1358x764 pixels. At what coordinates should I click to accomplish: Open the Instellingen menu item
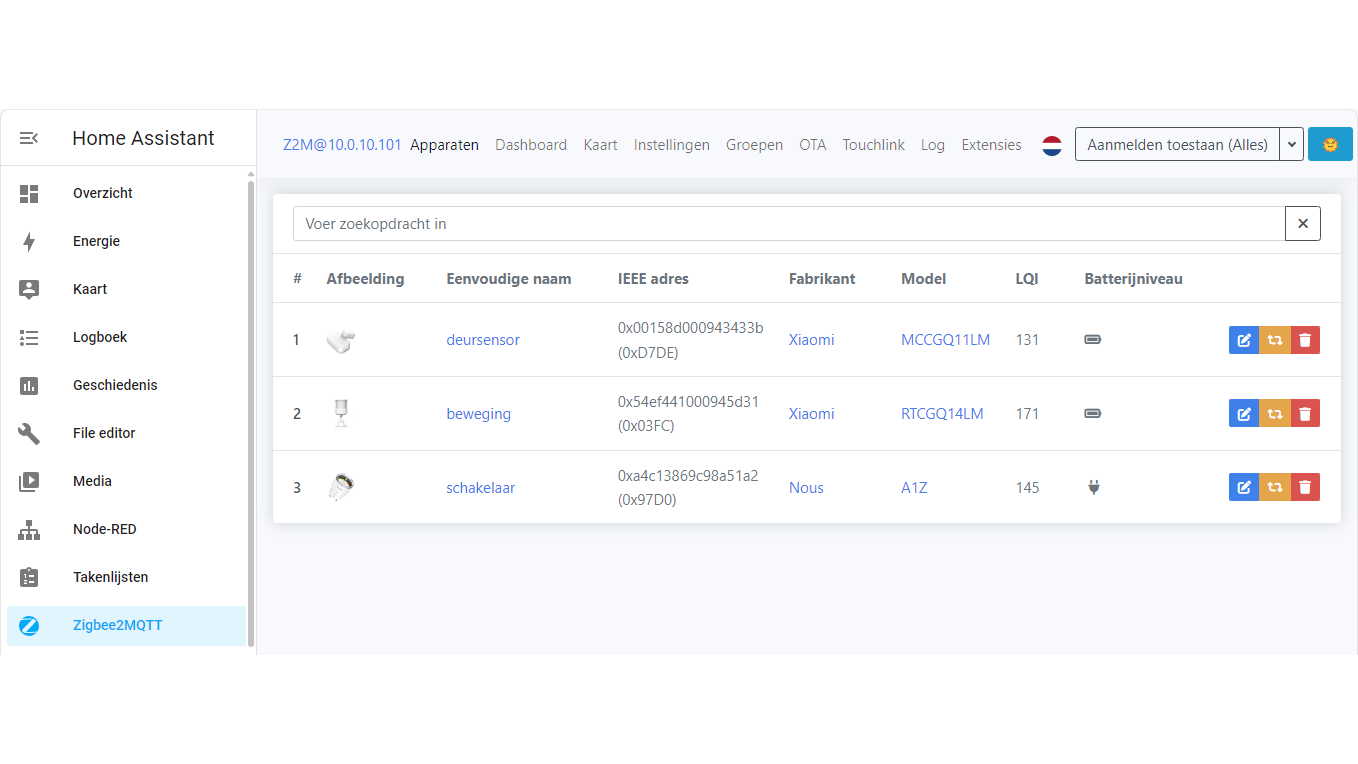(672, 145)
